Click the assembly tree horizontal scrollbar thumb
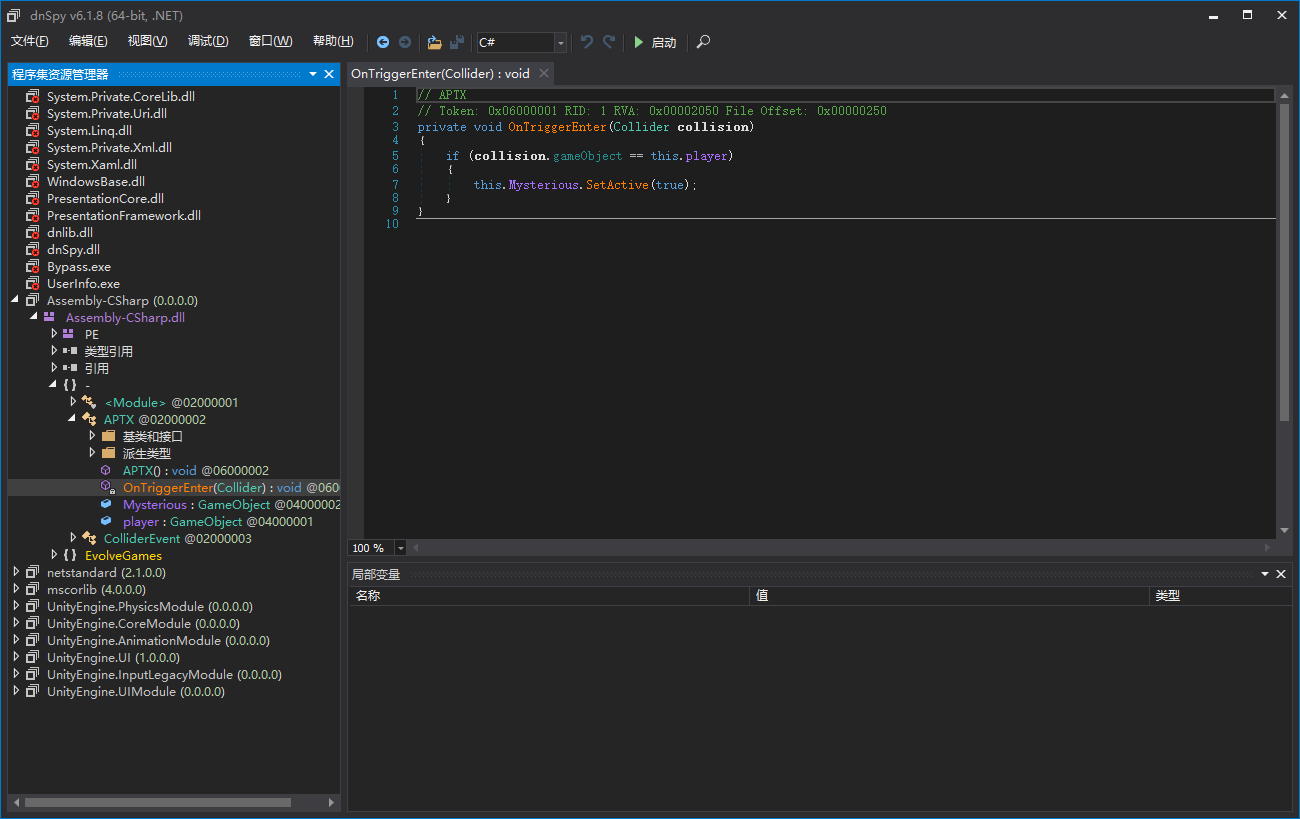The width and height of the screenshot is (1300, 819). point(157,802)
